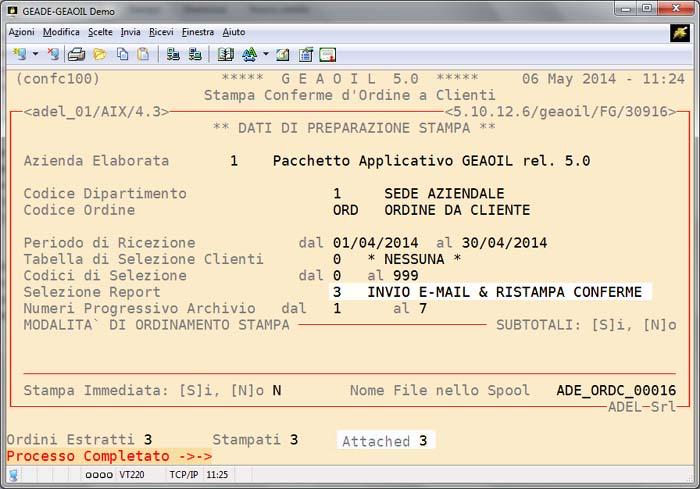Open the Modifica menu

[61, 32]
